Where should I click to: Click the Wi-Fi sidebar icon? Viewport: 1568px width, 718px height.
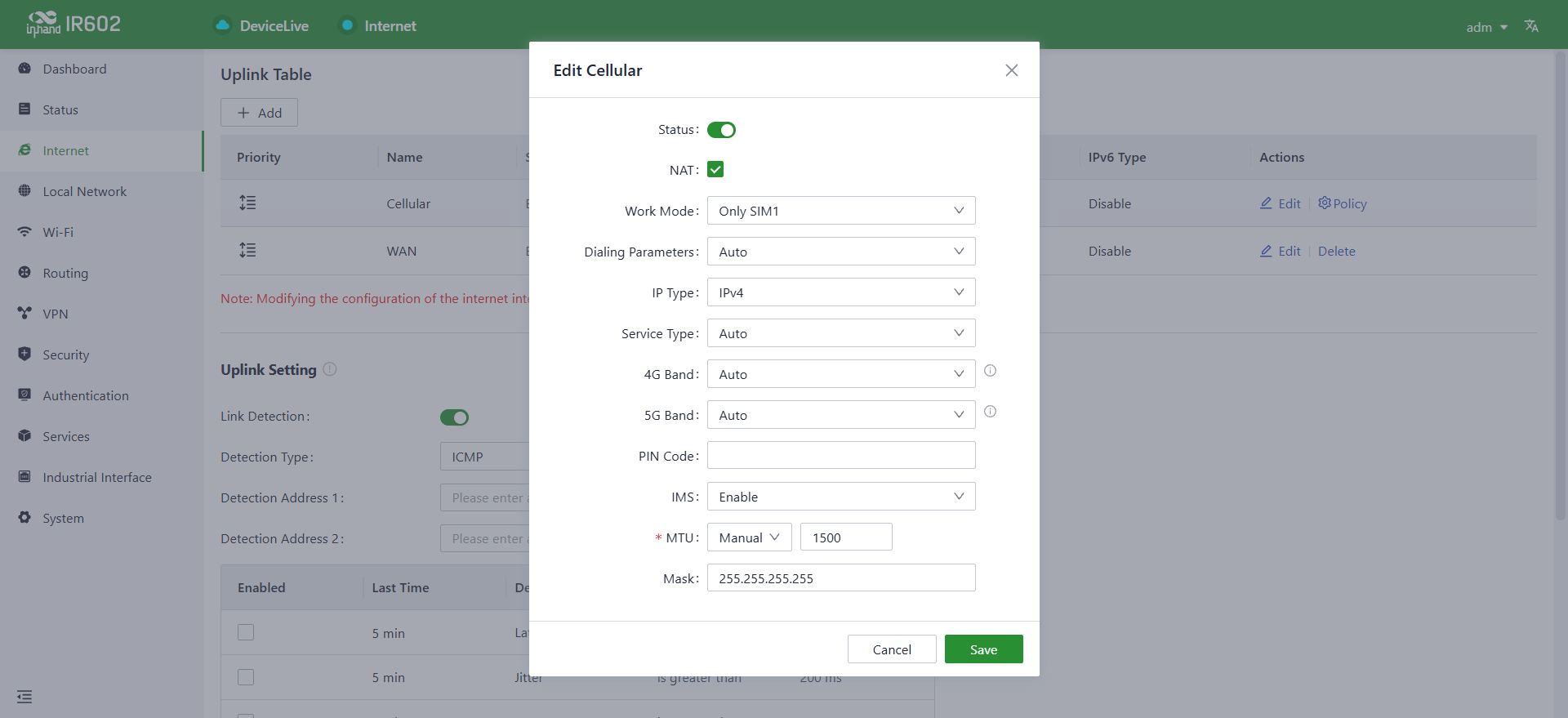[24, 232]
